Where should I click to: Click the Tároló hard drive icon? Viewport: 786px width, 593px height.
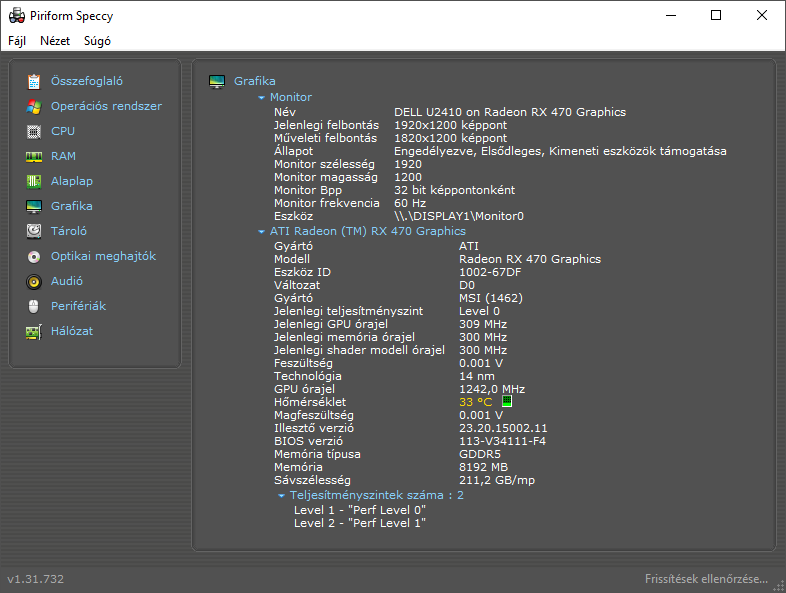(x=34, y=231)
